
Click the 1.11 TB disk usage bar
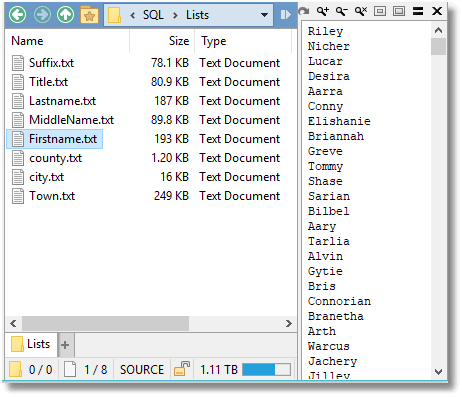point(266,369)
